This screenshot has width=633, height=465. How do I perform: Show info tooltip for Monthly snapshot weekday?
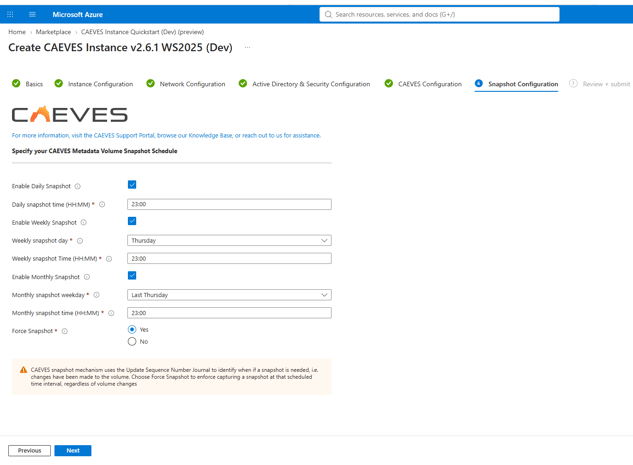pos(96,295)
